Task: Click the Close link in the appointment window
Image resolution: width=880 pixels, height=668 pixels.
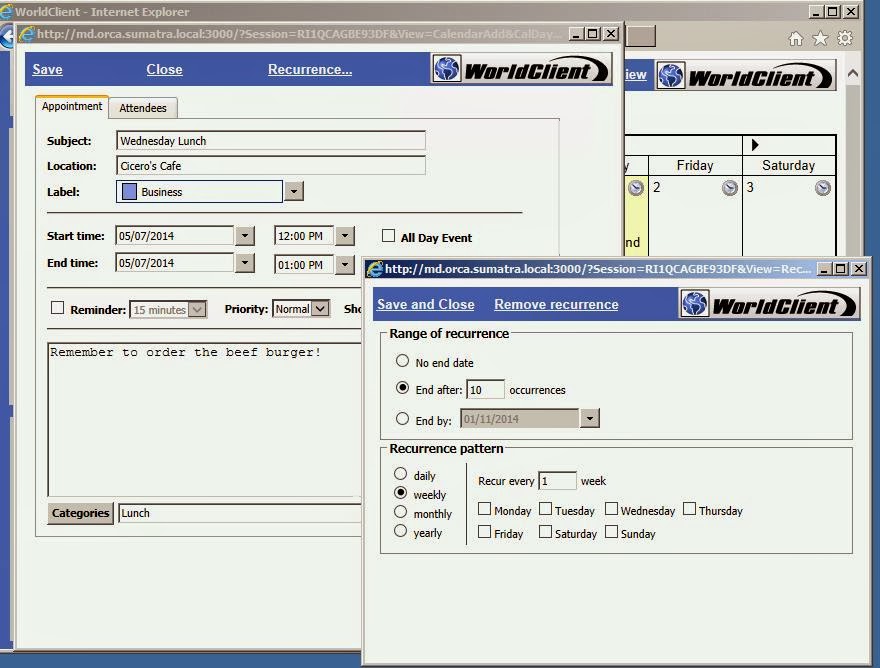Action: pyautogui.click(x=164, y=69)
